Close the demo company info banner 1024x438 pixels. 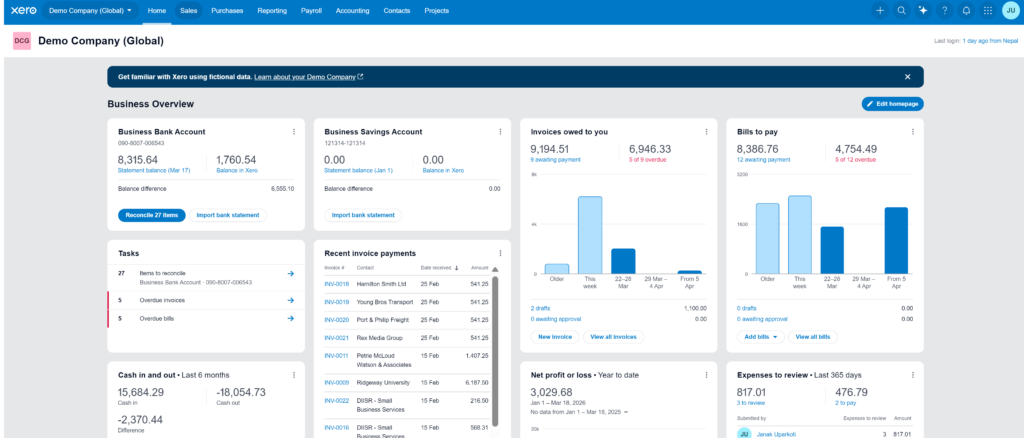(907, 76)
